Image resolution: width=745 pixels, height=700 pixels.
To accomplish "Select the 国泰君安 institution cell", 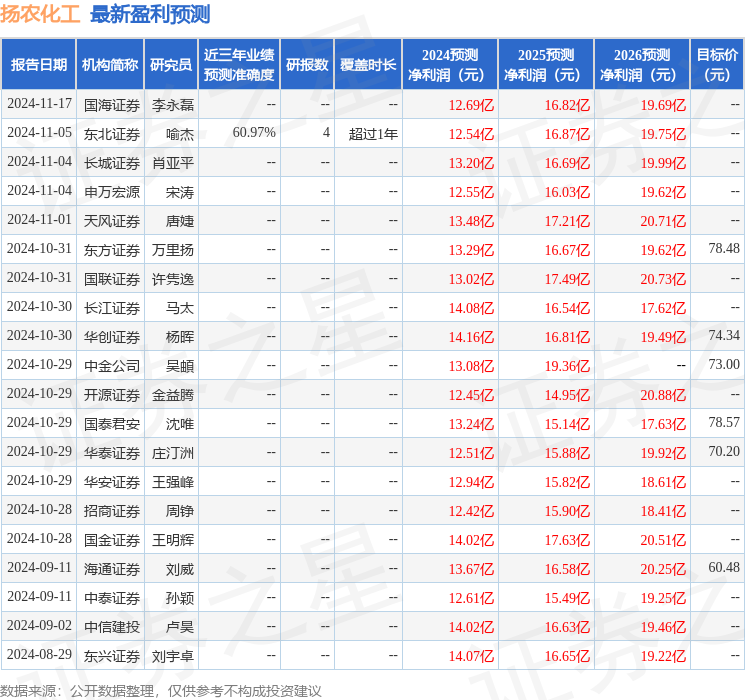I will (112, 424).
